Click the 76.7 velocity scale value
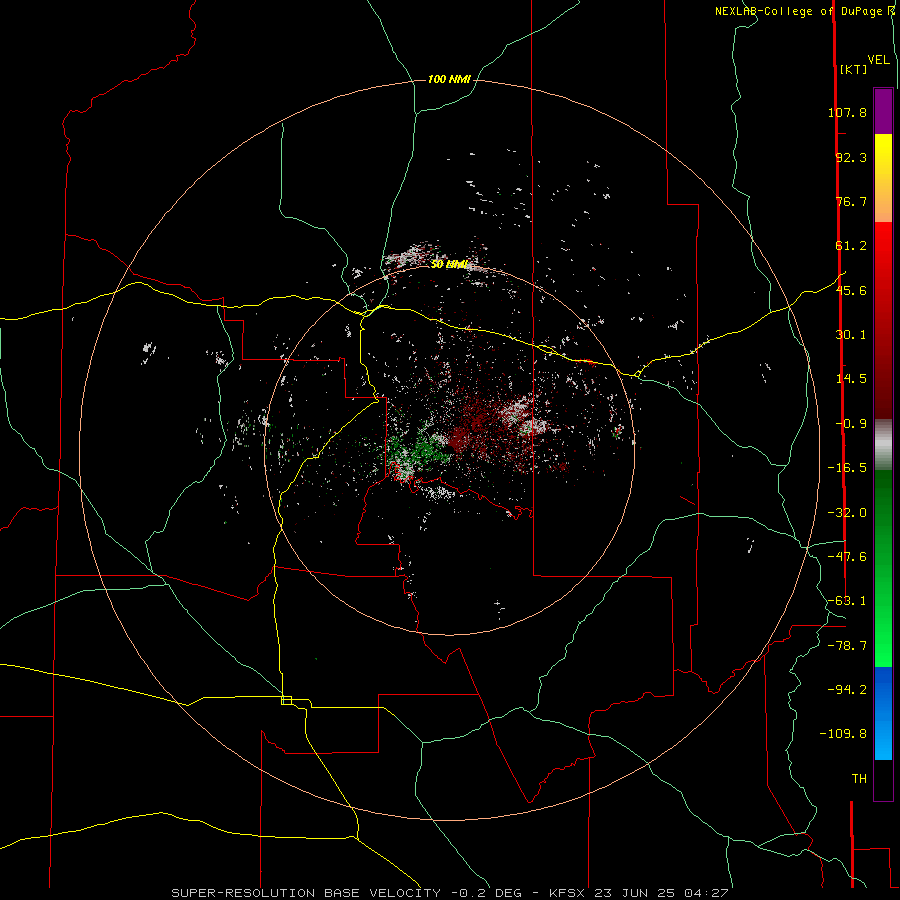The width and height of the screenshot is (900, 900). [x=851, y=201]
